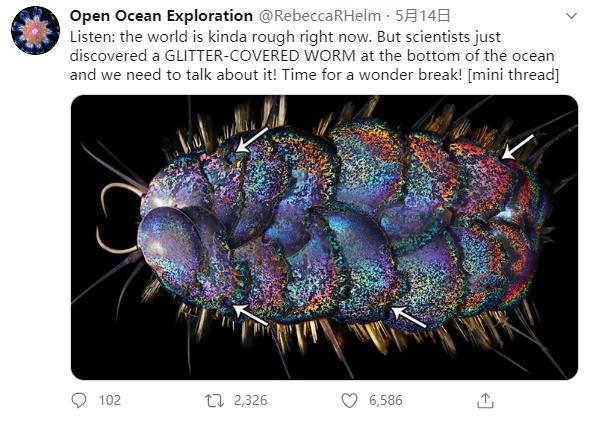
Task: Click the Open Ocean Exploration display name
Action: coord(161,16)
